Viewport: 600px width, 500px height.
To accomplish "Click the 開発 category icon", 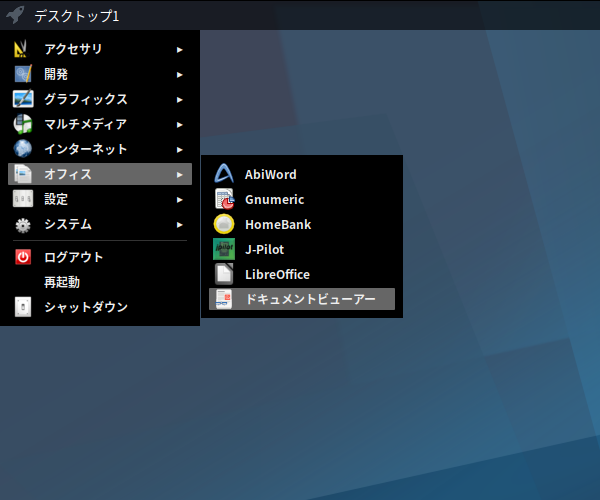I will tap(23, 74).
